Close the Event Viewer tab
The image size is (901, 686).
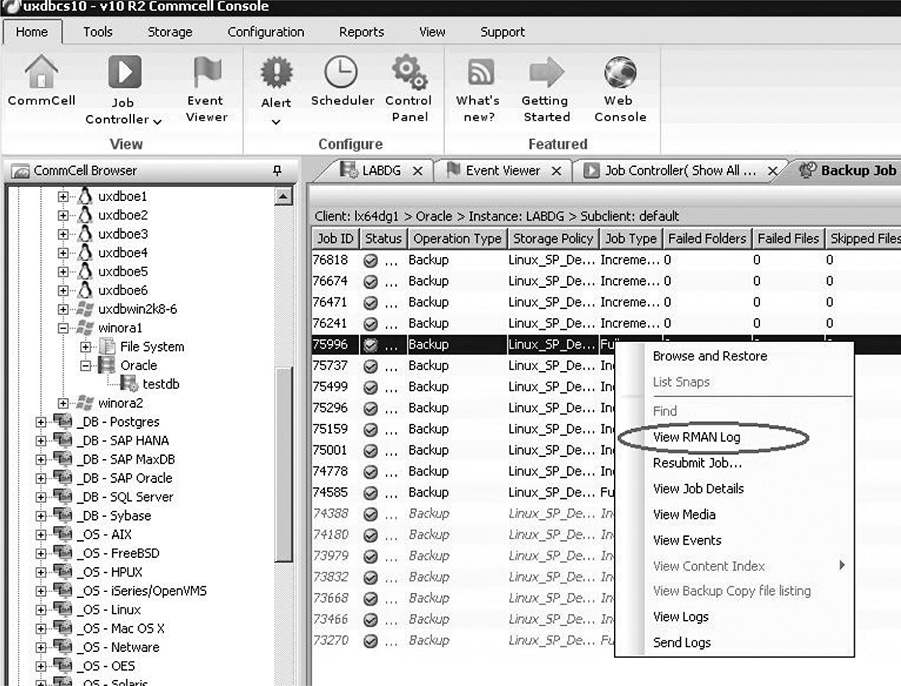pyautogui.click(x=556, y=171)
